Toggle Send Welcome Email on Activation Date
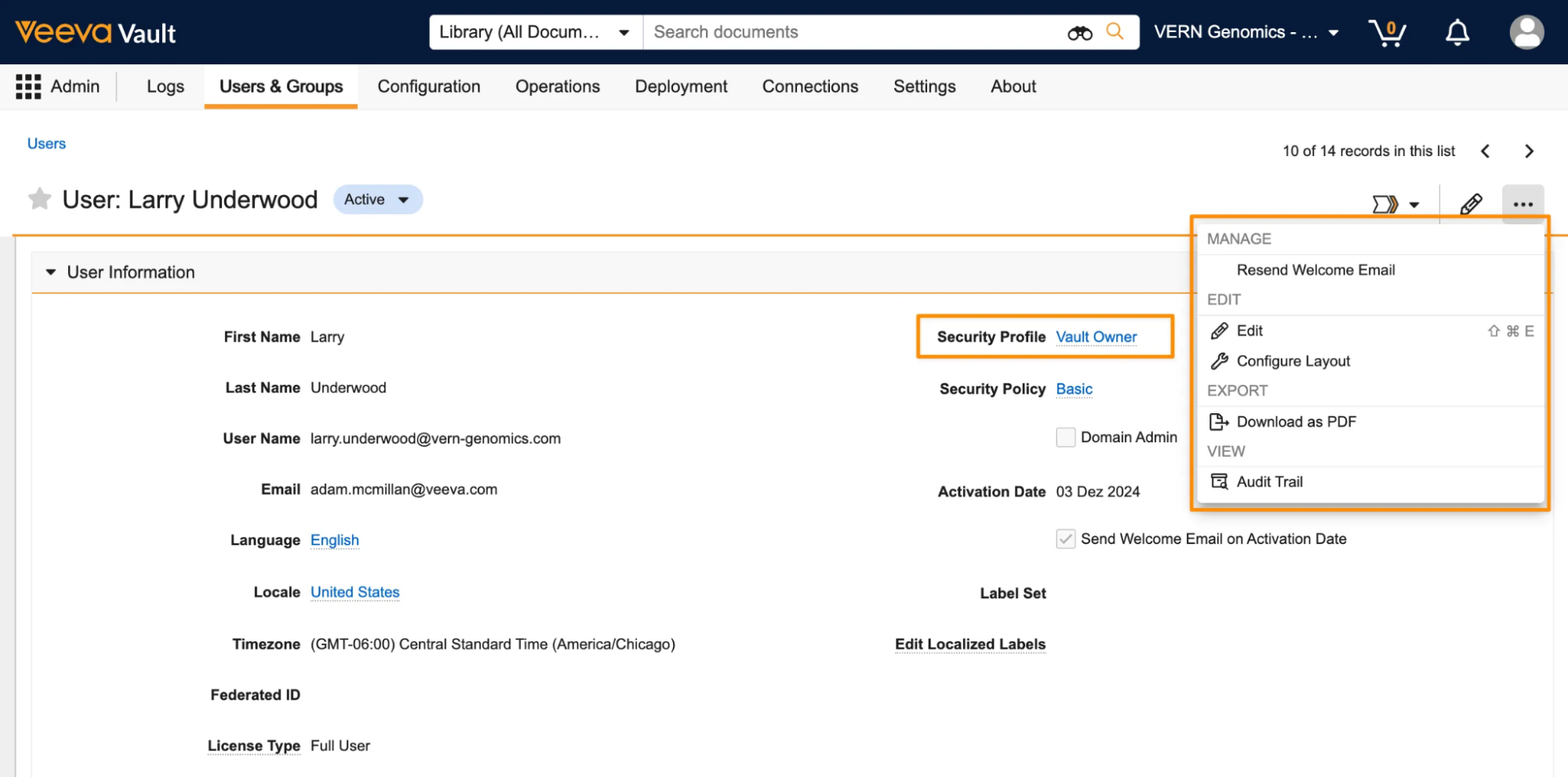The width and height of the screenshot is (1568, 777). (x=1065, y=539)
